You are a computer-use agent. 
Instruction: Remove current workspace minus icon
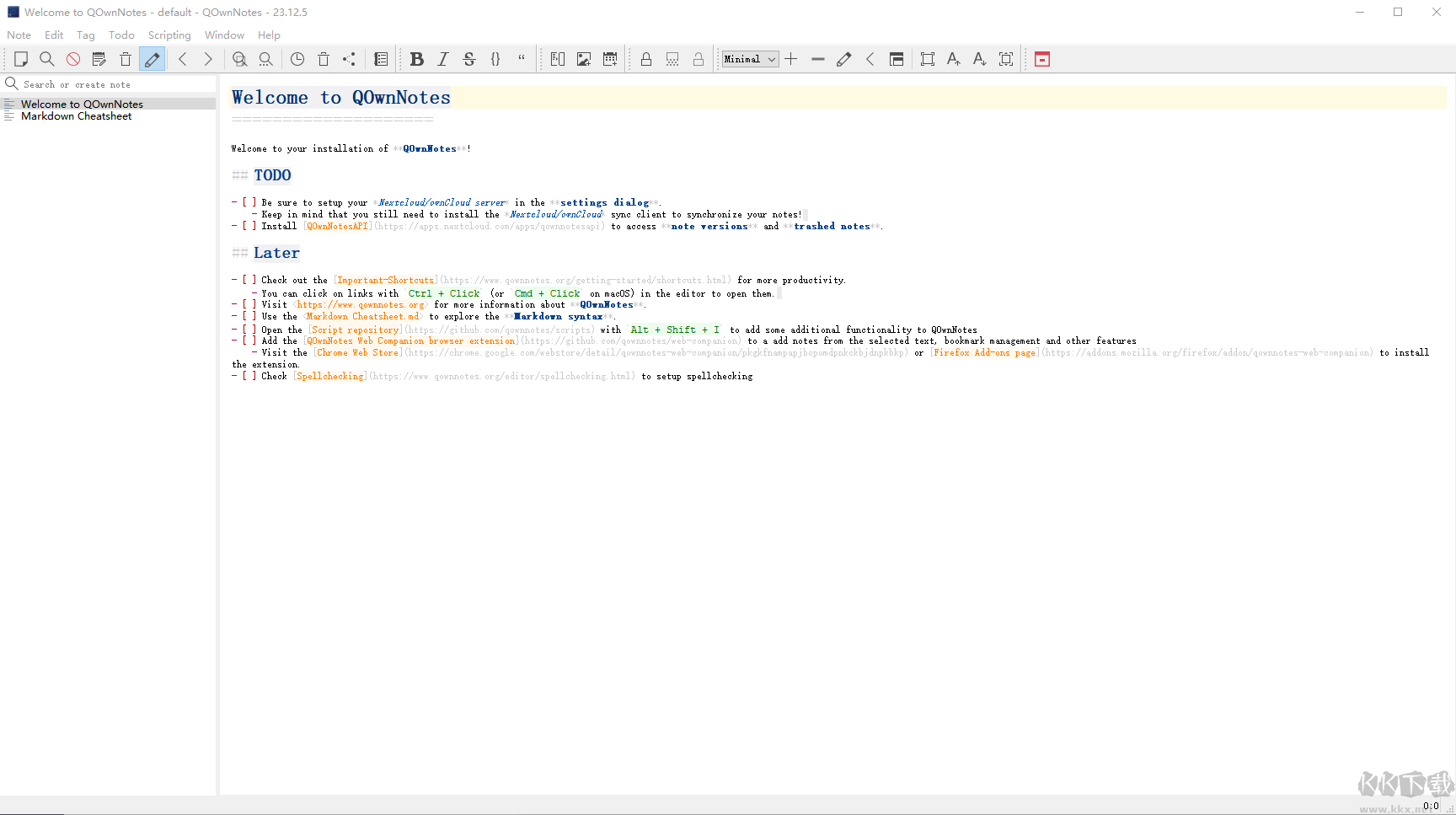(817, 59)
